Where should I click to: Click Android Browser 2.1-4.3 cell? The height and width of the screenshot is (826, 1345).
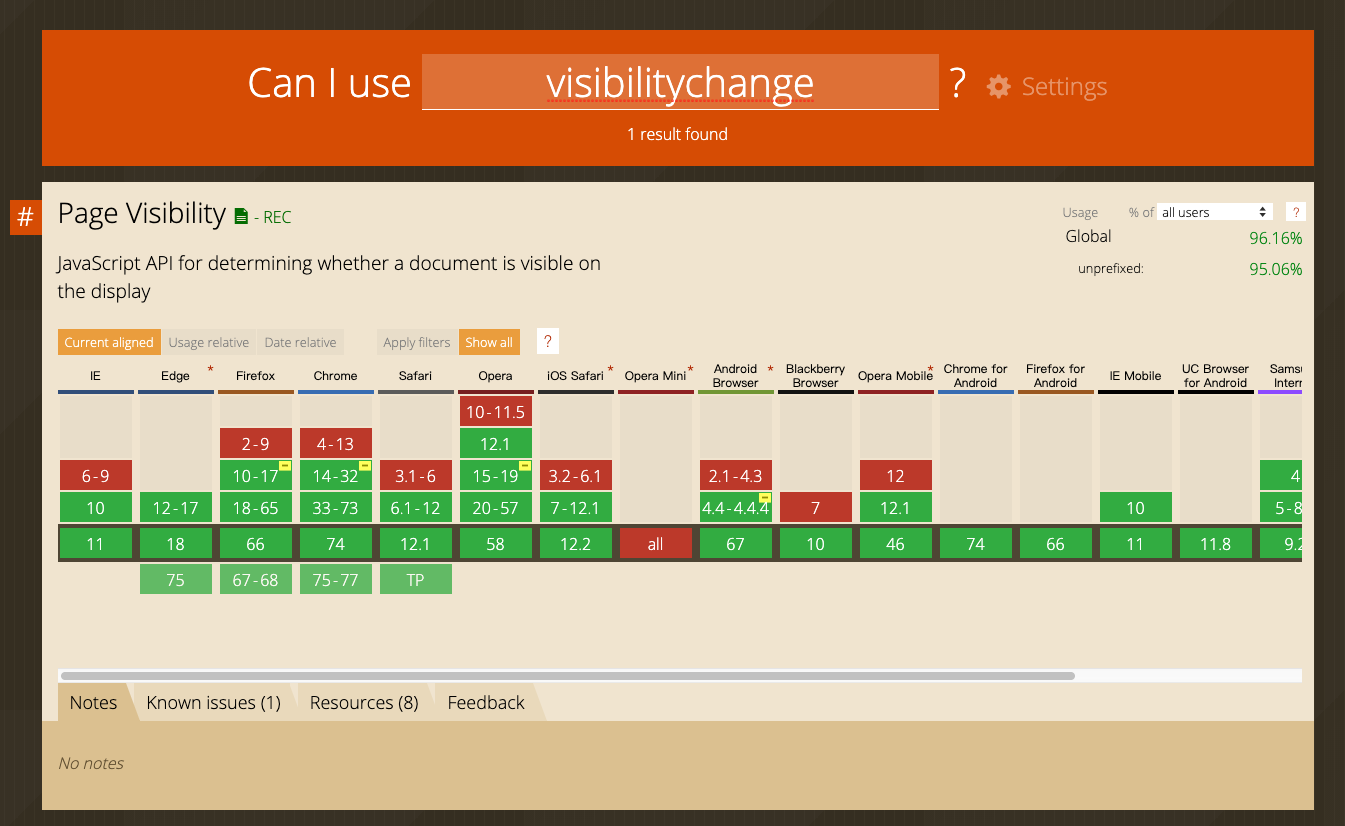coord(735,475)
